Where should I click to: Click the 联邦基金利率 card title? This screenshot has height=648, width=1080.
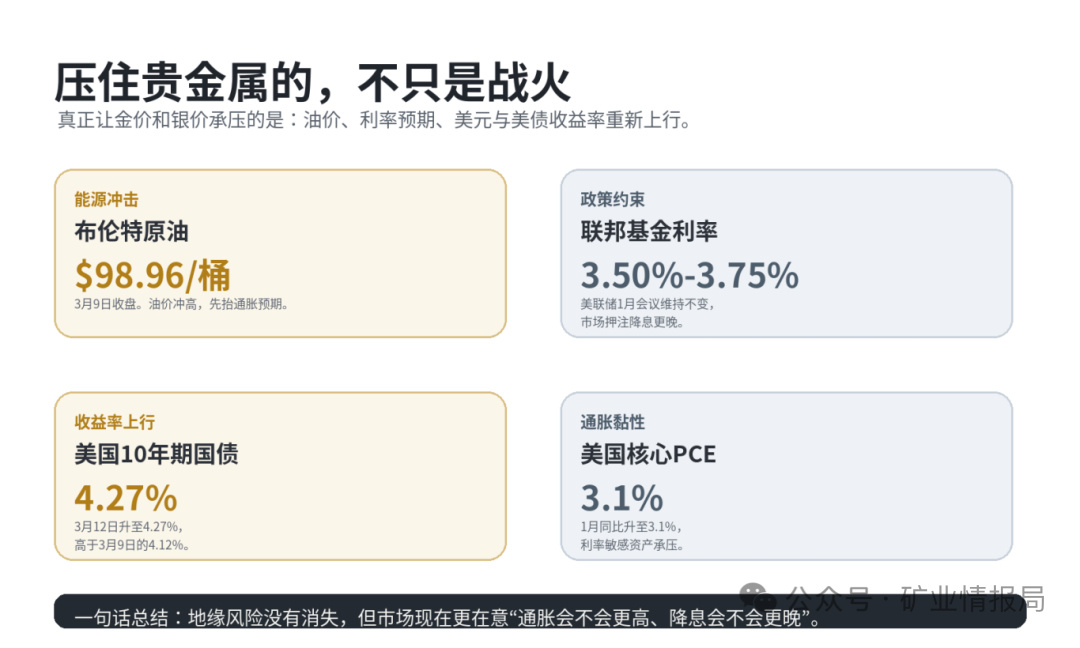649,231
